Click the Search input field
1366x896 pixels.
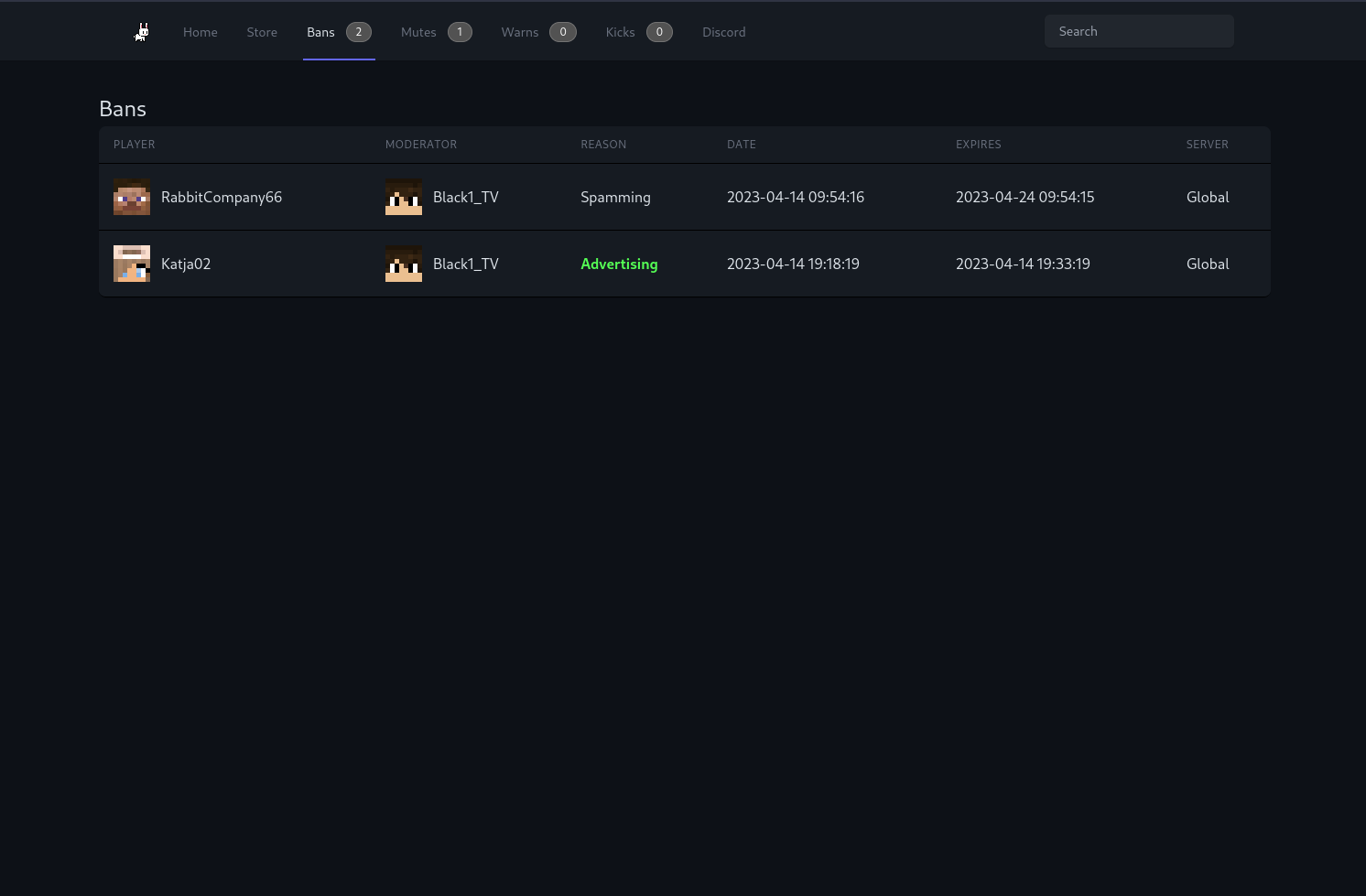tap(1139, 30)
